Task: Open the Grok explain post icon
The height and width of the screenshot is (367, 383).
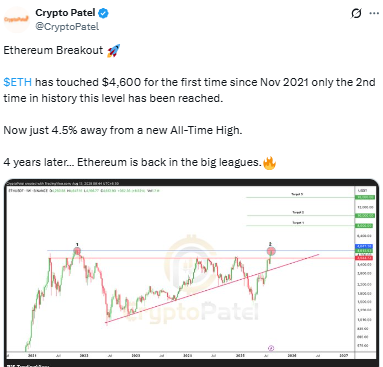Action: [356, 14]
